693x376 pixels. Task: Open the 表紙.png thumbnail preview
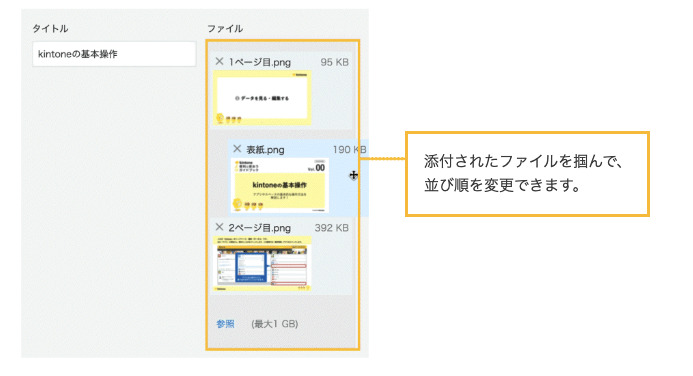[279, 186]
